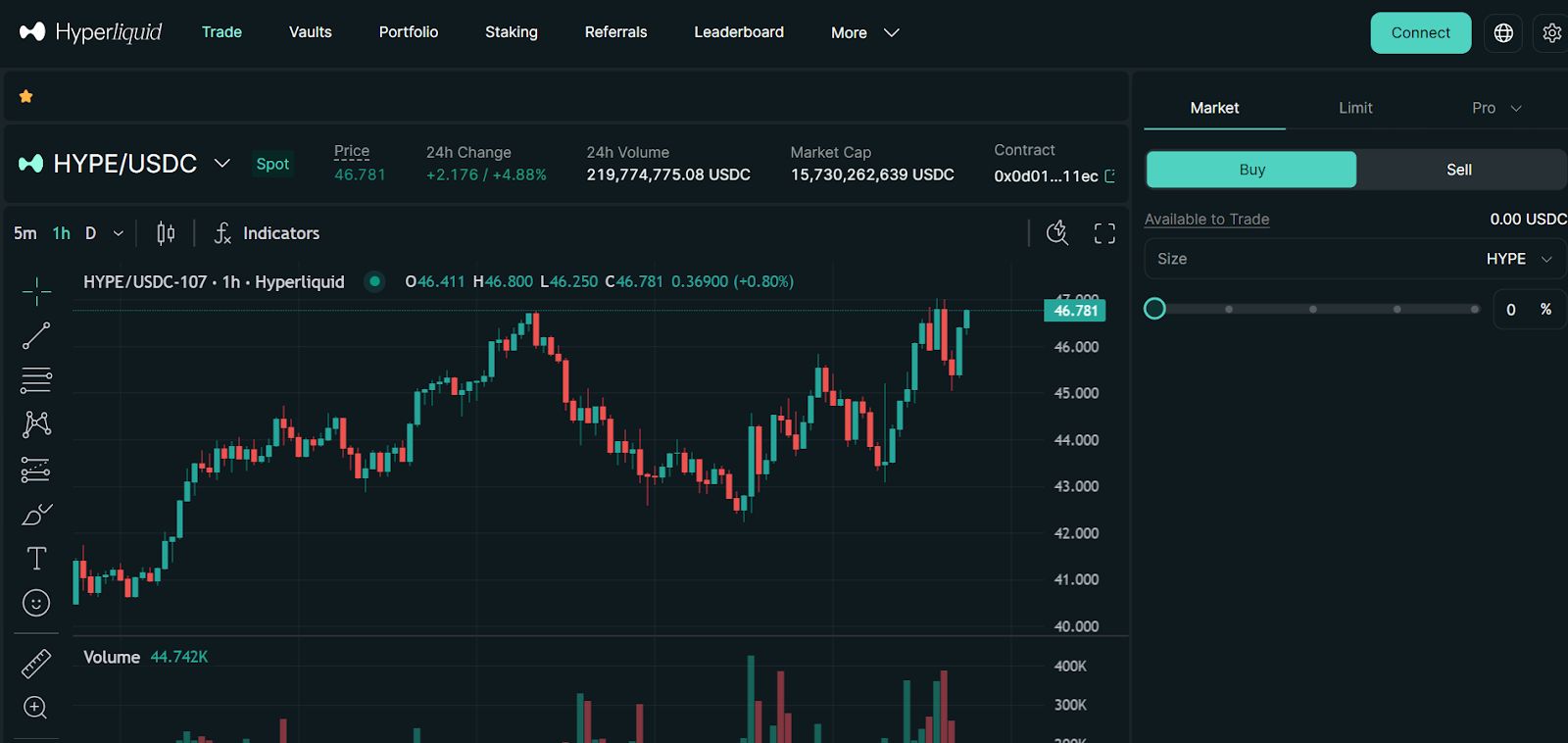Click the Spot badge
The height and width of the screenshot is (743, 1568).
pos(272,164)
